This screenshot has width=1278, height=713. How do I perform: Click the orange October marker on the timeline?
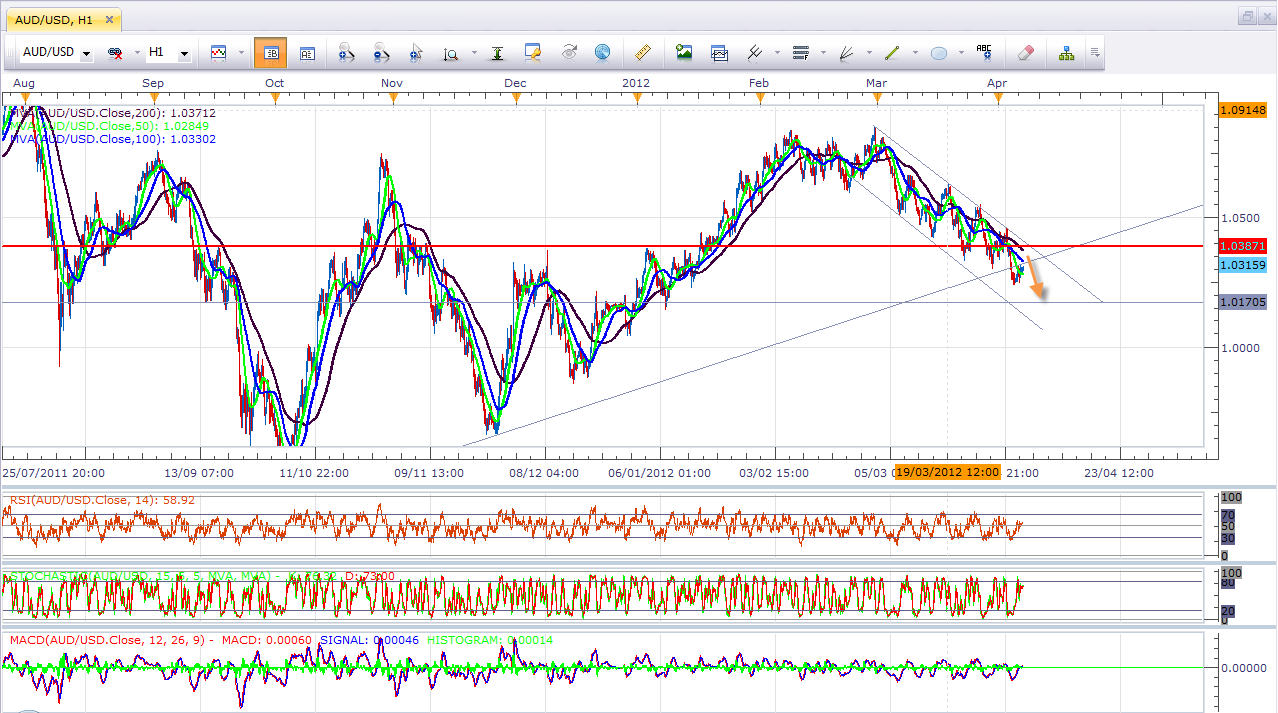pyautogui.click(x=276, y=98)
